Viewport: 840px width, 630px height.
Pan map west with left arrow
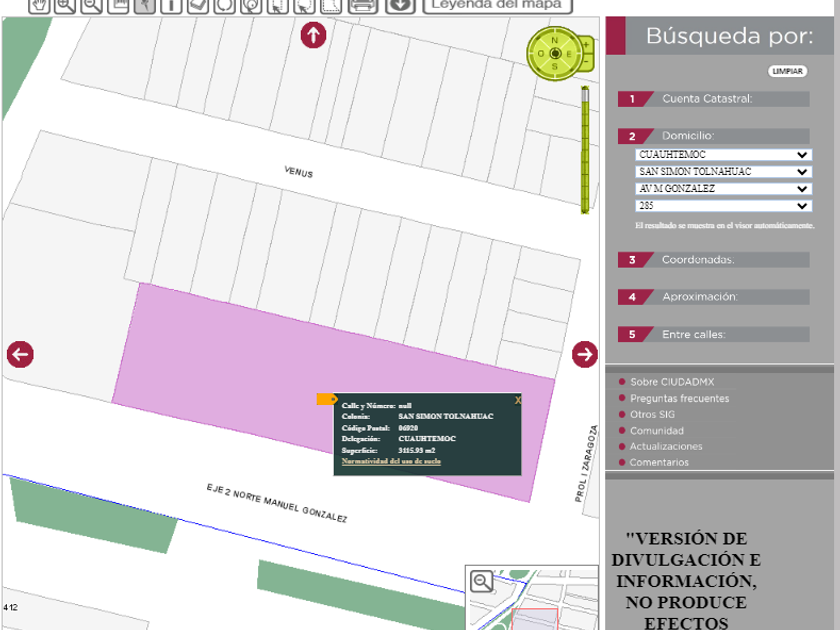pyautogui.click(x=20, y=354)
